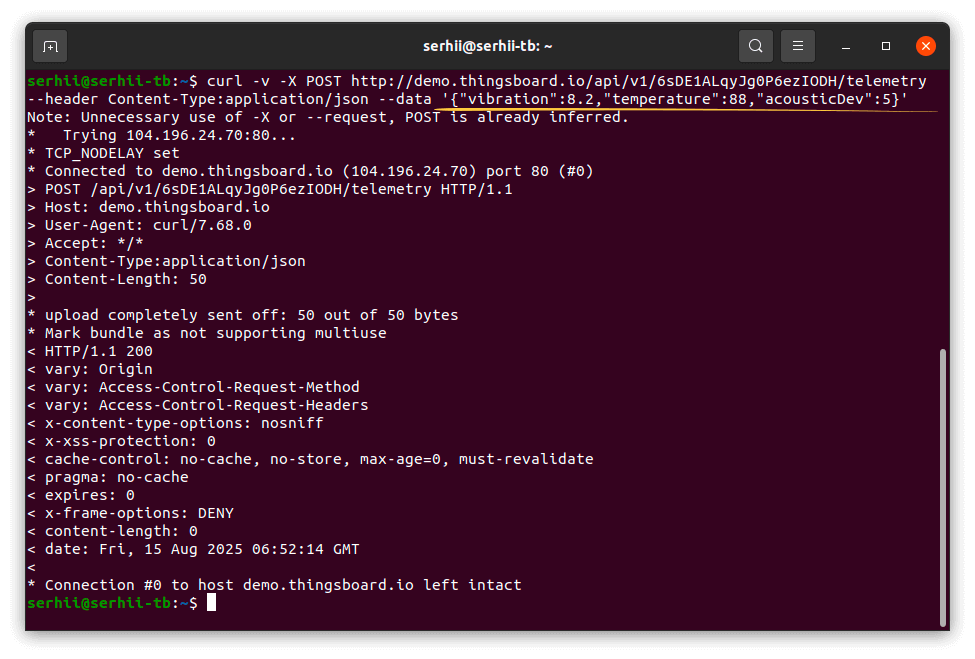Image resolution: width=975 pixels, height=659 pixels.
Task: Click the cache-control header line
Action: [x=319, y=459]
